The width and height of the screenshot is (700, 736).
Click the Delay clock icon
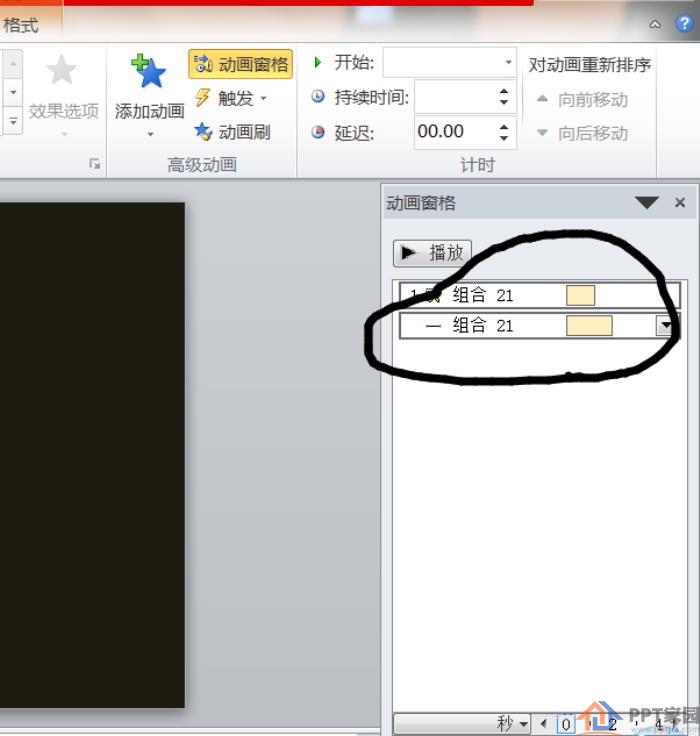point(318,132)
